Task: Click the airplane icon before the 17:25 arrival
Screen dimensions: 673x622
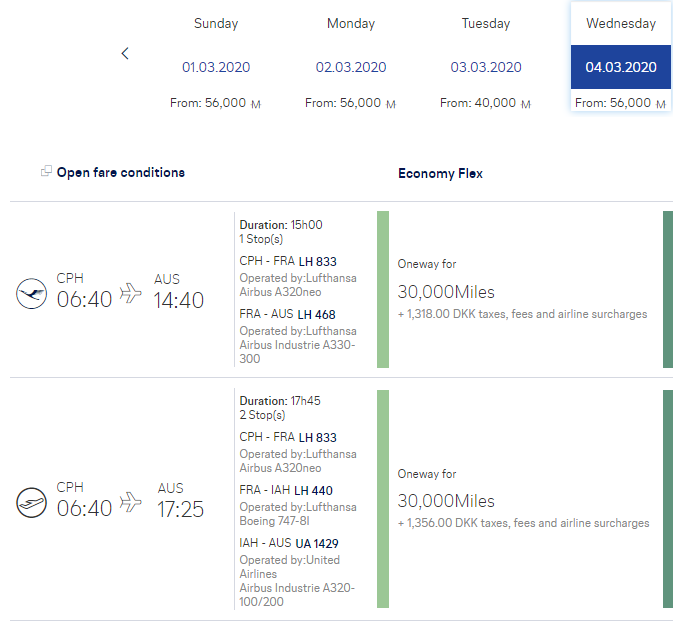Action: coord(131,502)
